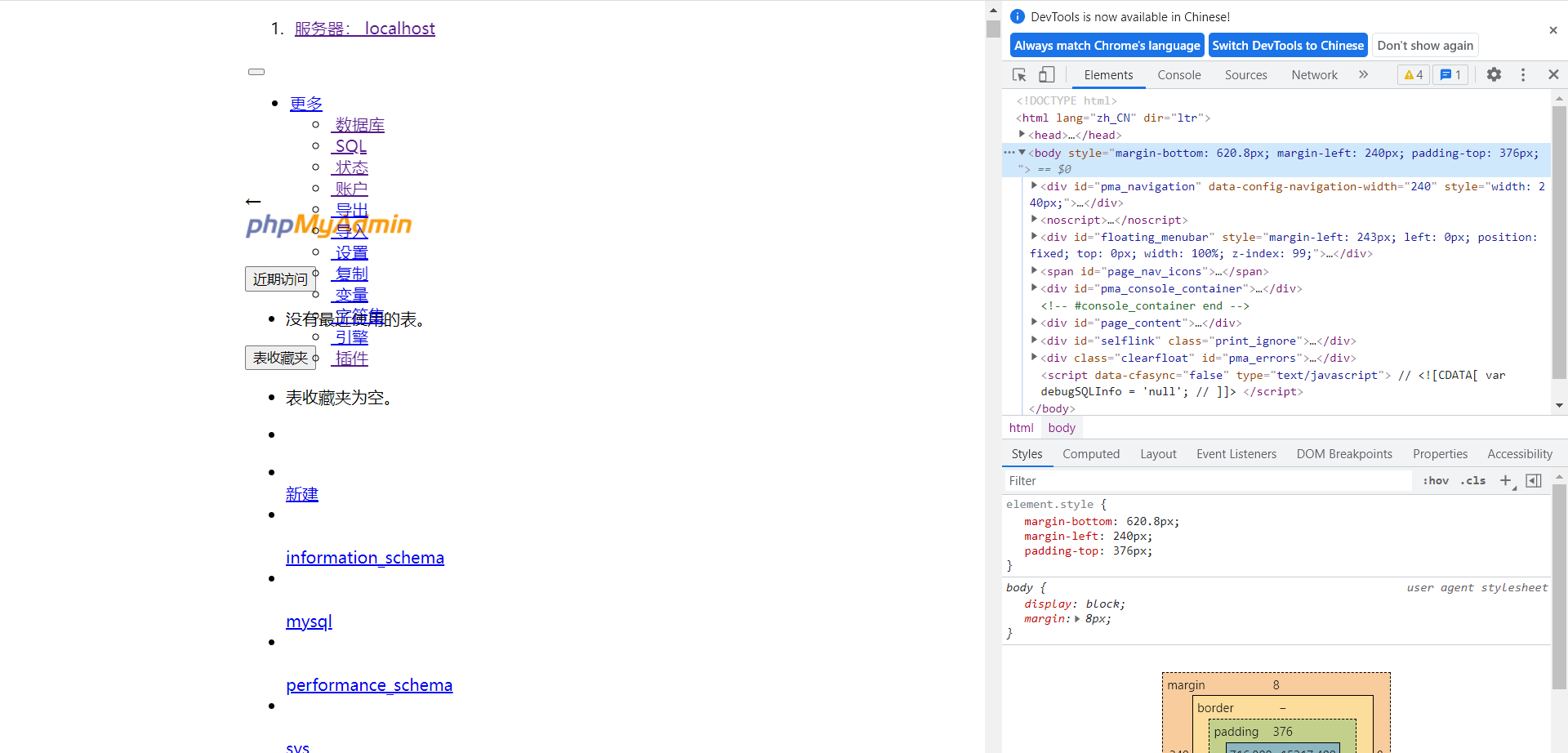Click Don't show again button
Screen dimensions: 1568x753
(1425, 46)
